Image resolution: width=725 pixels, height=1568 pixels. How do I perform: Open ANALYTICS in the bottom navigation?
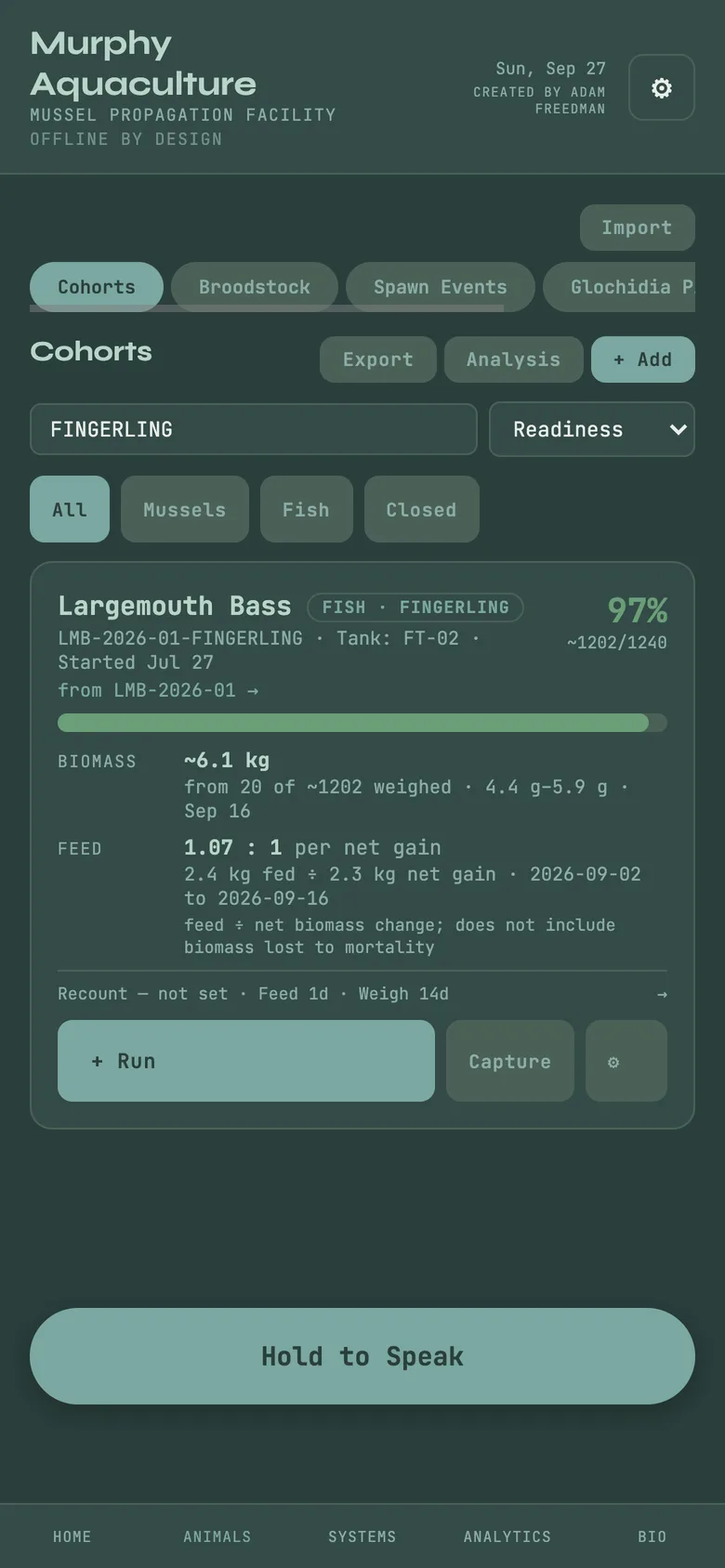tap(507, 1536)
